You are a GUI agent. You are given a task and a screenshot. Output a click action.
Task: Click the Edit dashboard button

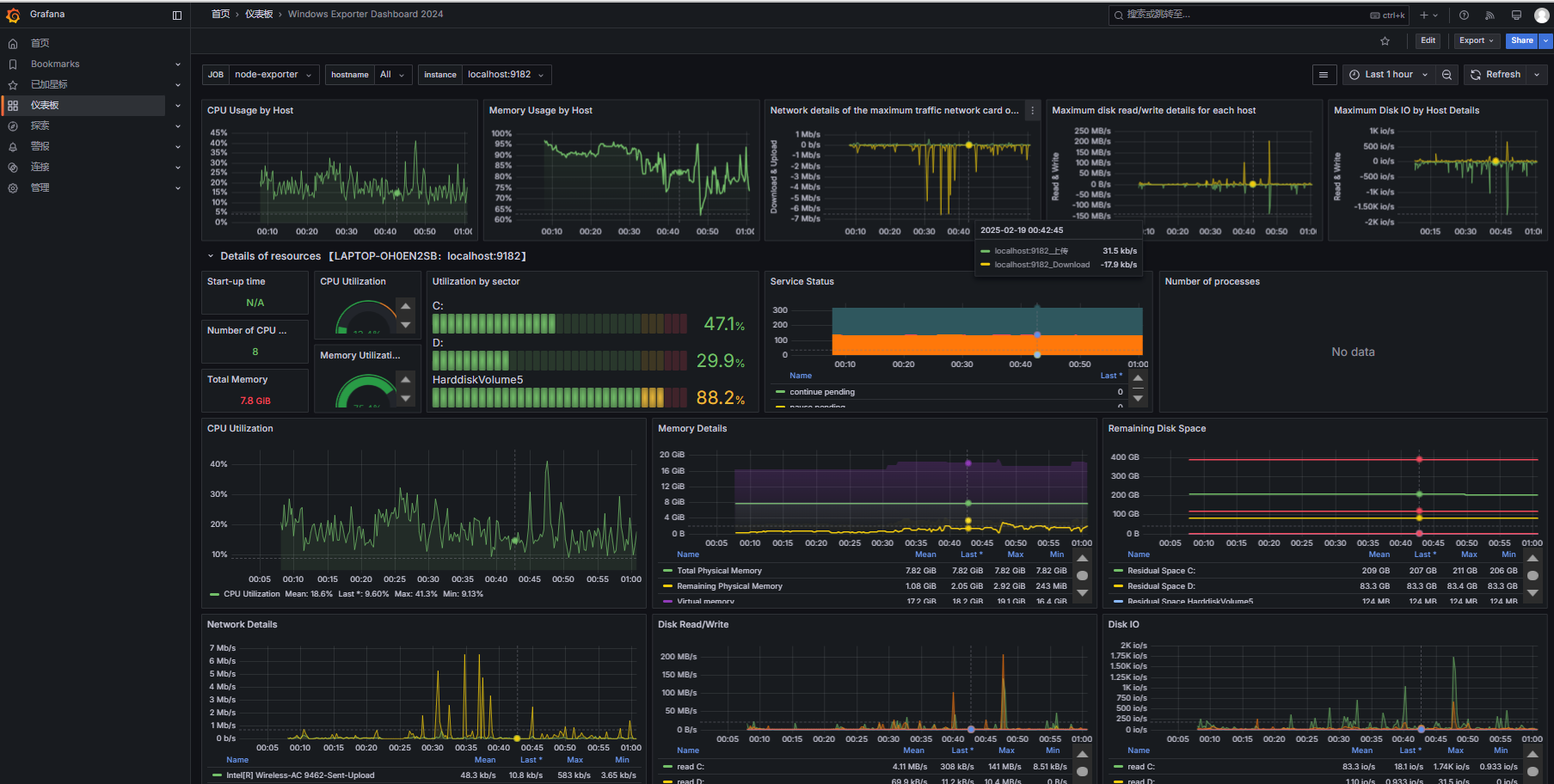point(1428,40)
